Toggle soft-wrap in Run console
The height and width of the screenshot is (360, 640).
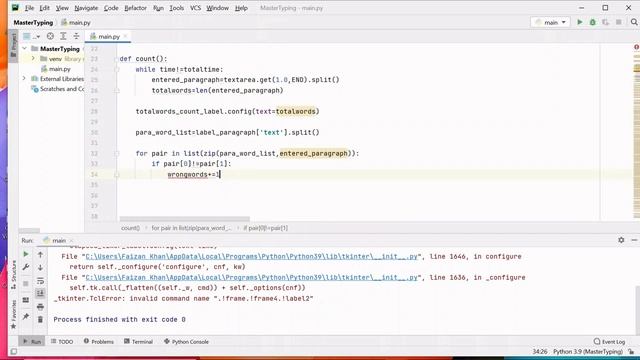40,281
